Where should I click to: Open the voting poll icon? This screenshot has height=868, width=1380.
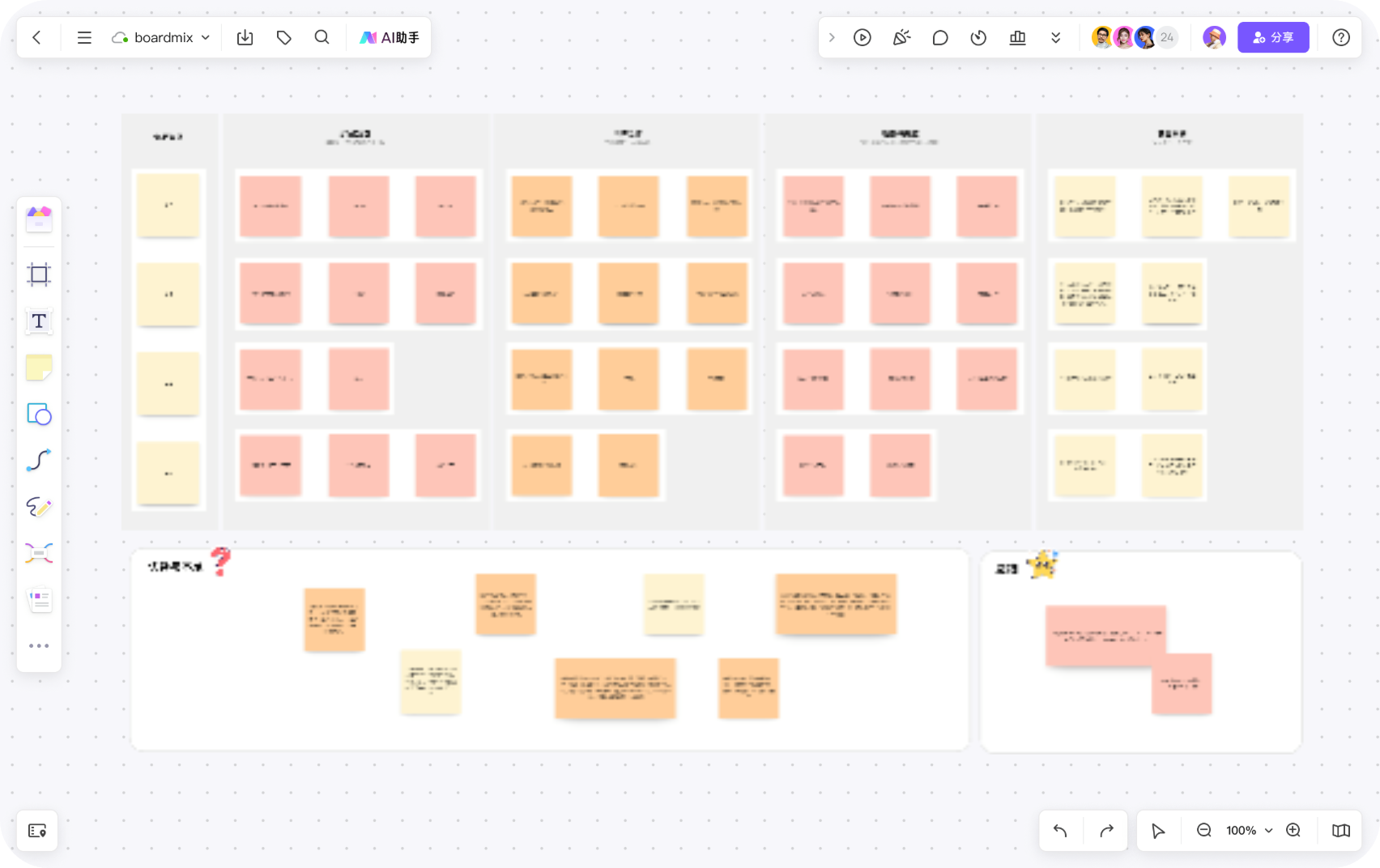(1018, 37)
